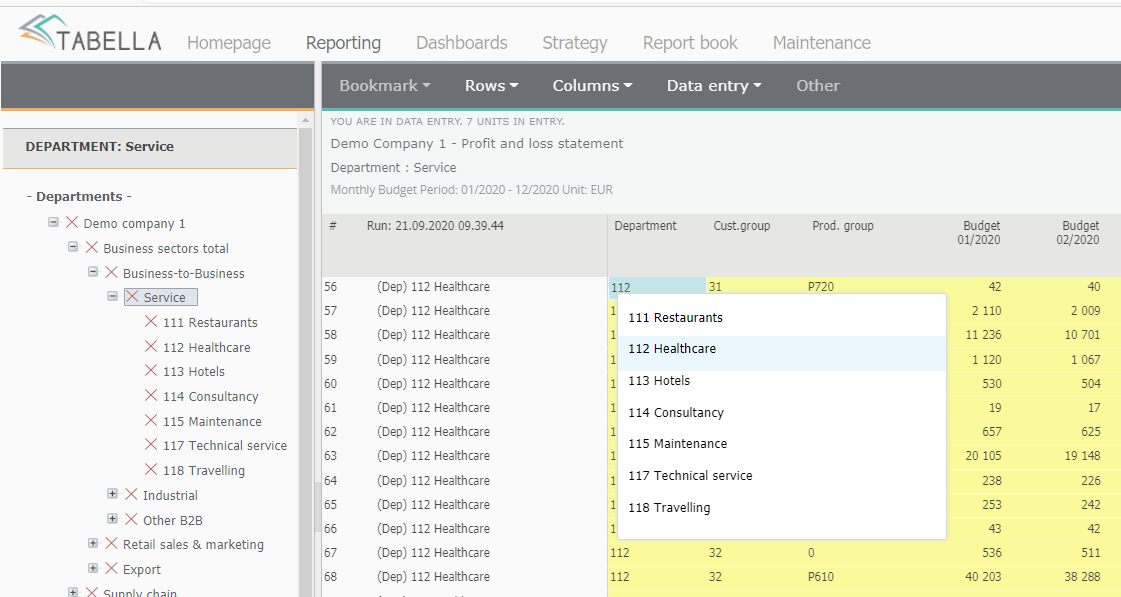Click the DEPARTMENT: Service panel header
Screen dimensions: 1121x597
pyautogui.click(x=150, y=147)
